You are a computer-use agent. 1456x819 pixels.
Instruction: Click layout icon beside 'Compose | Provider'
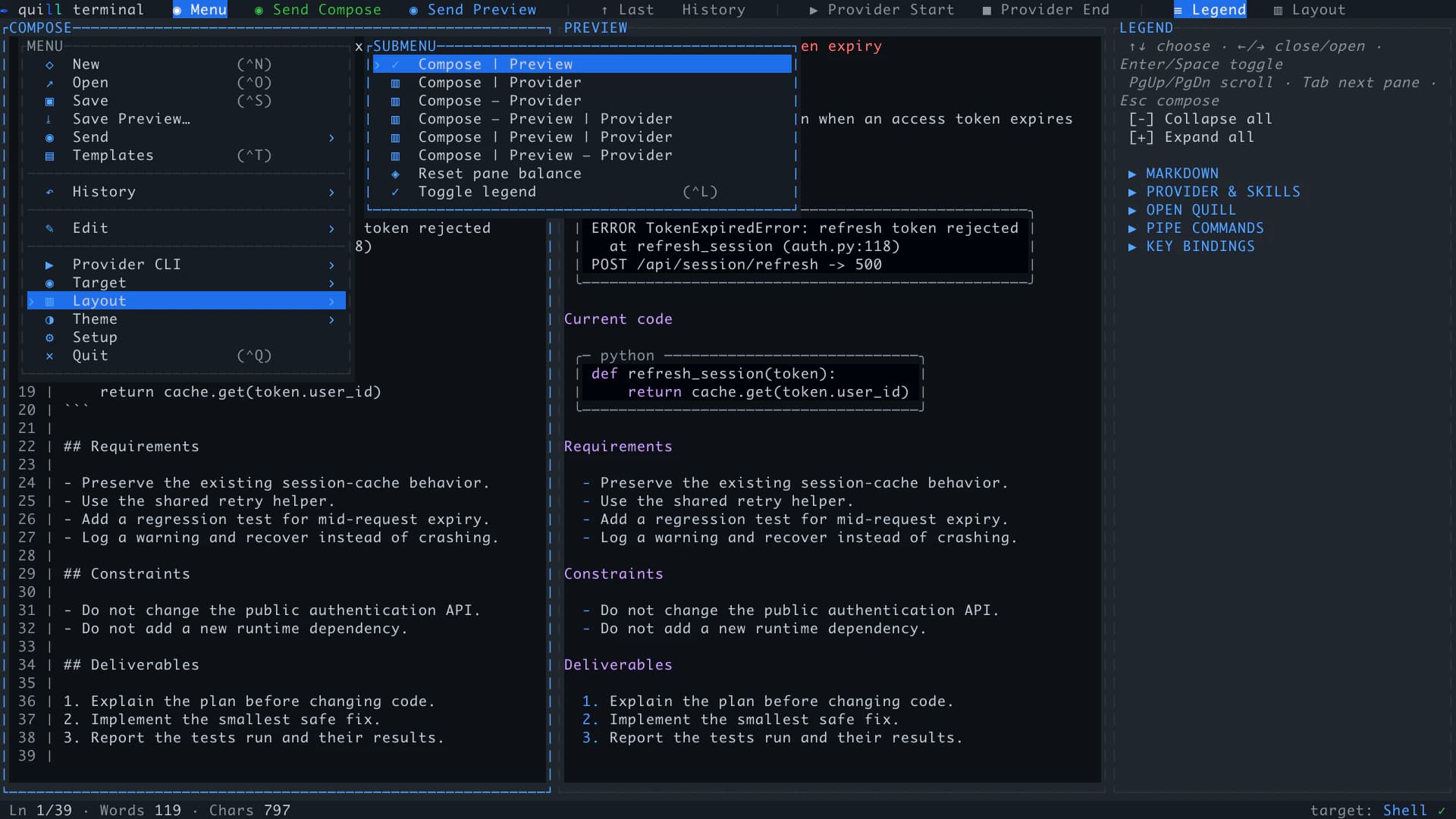[395, 83]
